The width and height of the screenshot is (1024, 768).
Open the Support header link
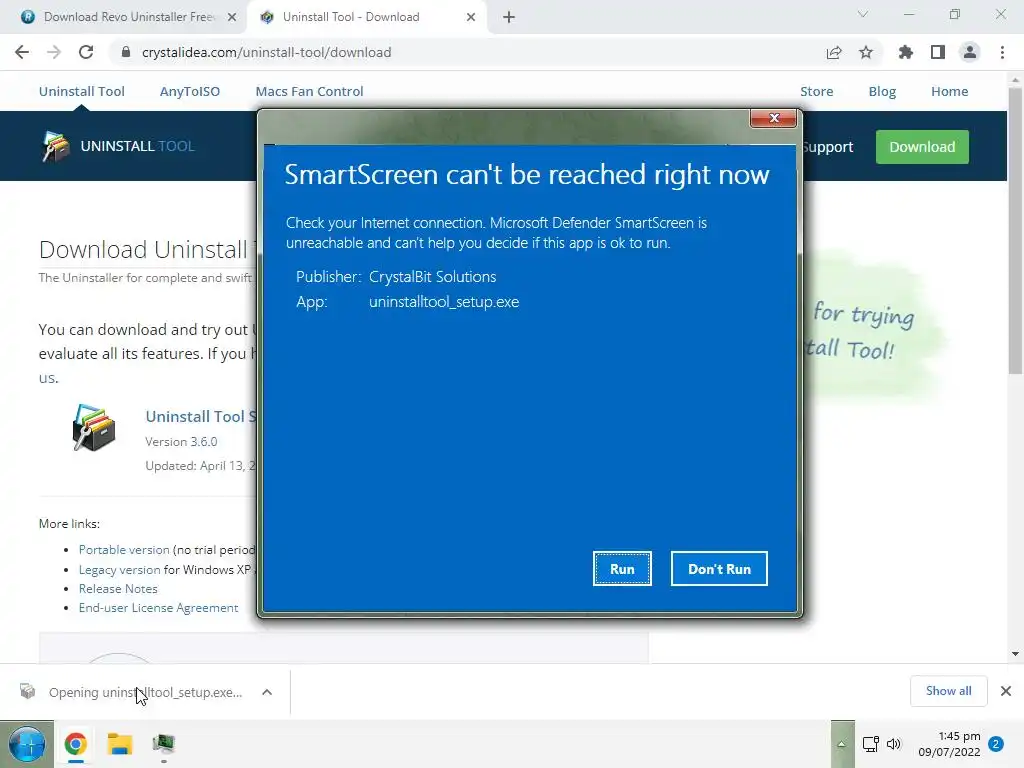point(828,147)
